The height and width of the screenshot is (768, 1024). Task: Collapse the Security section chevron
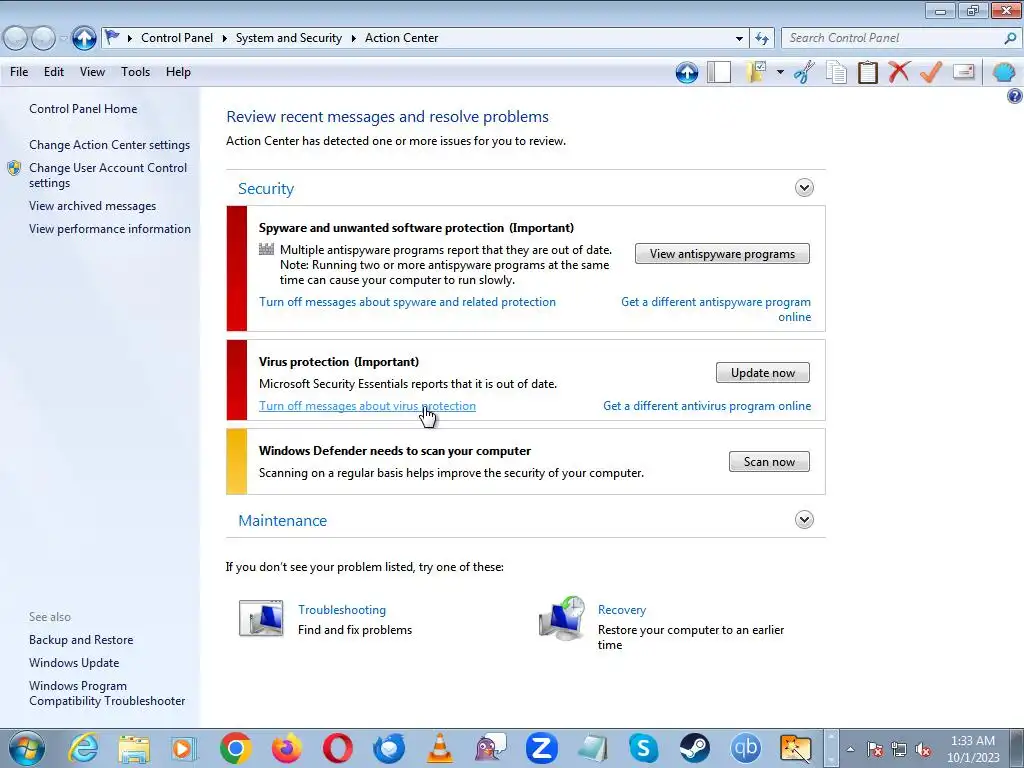point(804,188)
